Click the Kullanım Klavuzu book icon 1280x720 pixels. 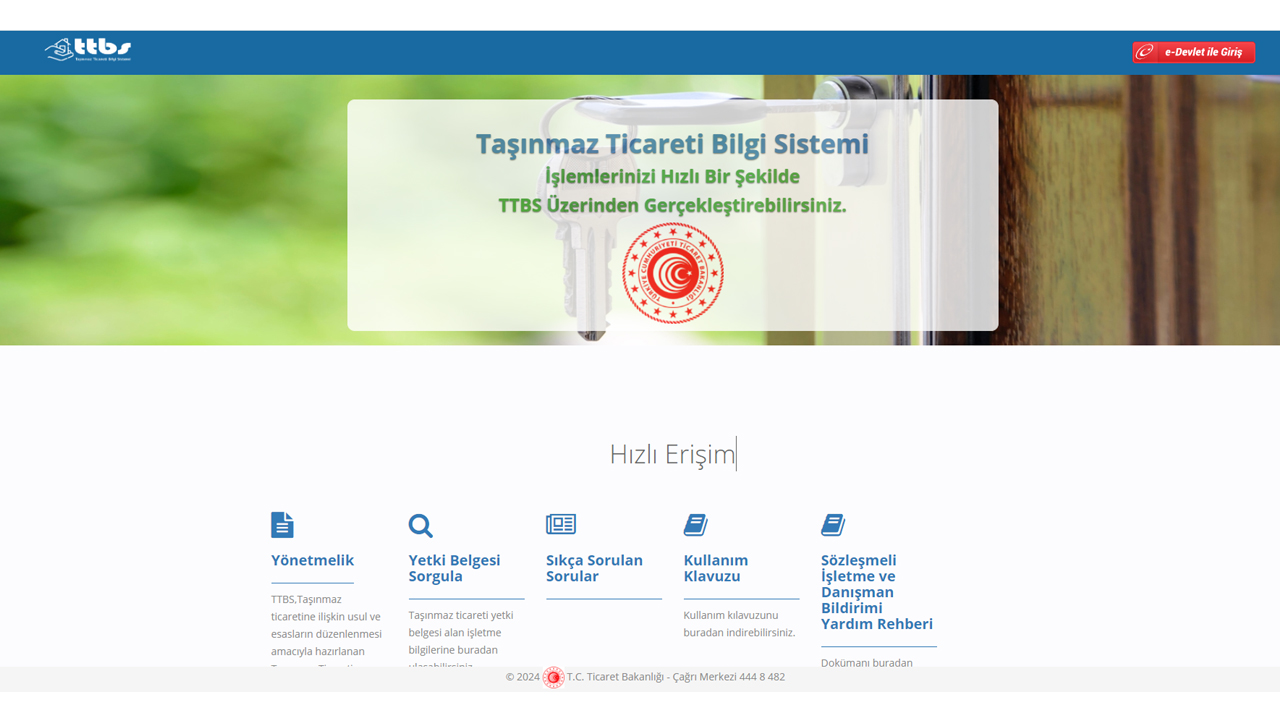click(695, 524)
